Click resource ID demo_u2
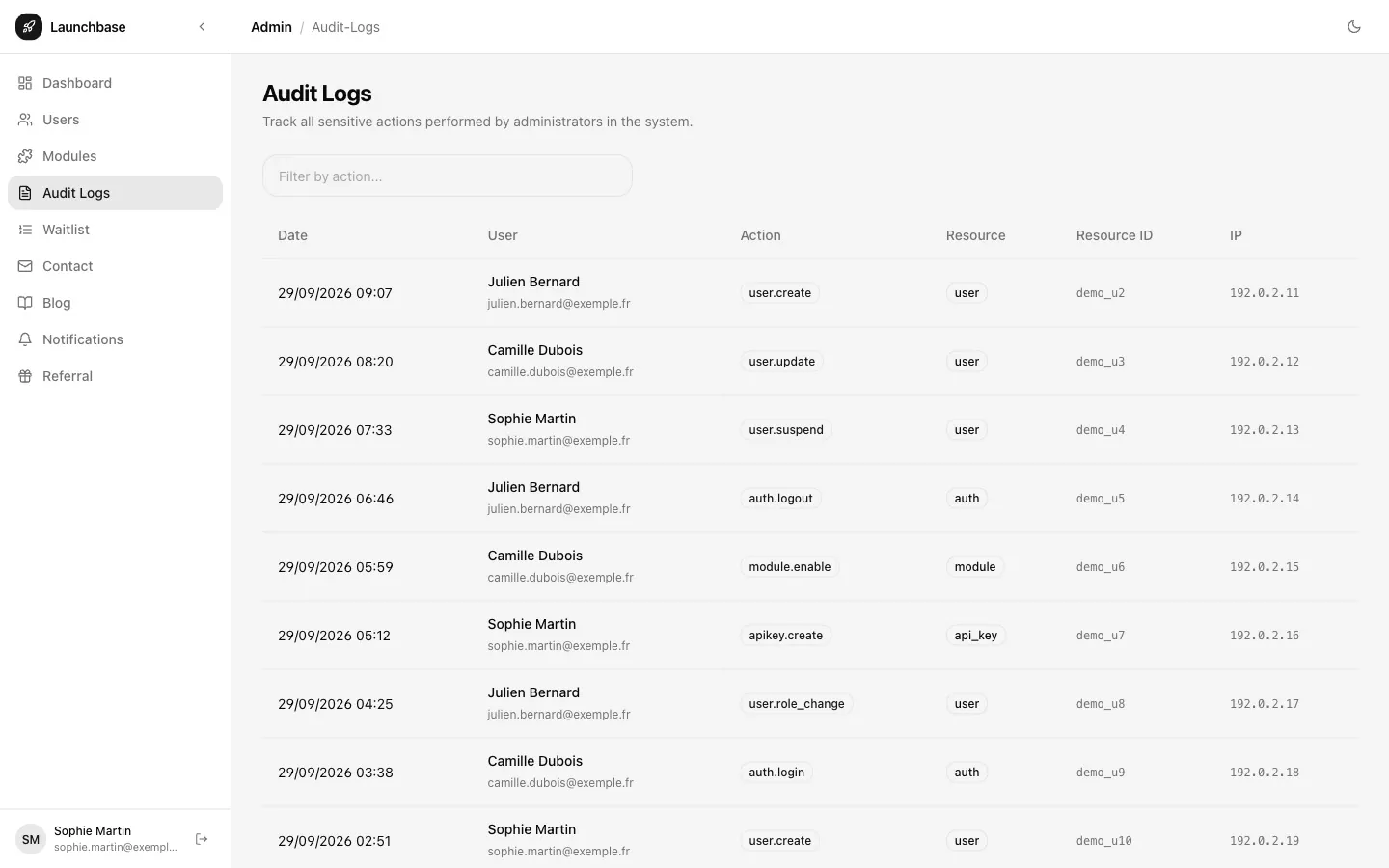The width and height of the screenshot is (1389, 868). click(x=1101, y=293)
